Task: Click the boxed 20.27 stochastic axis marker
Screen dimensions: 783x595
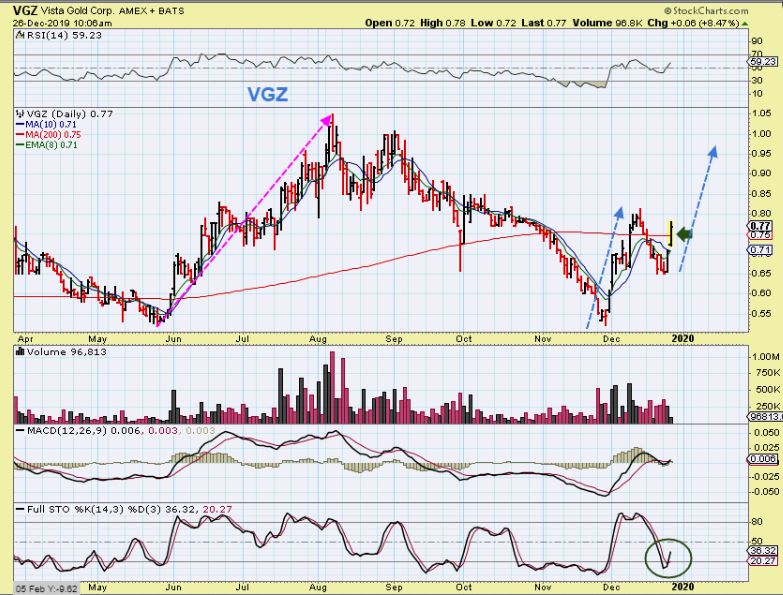Action: (763, 561)
